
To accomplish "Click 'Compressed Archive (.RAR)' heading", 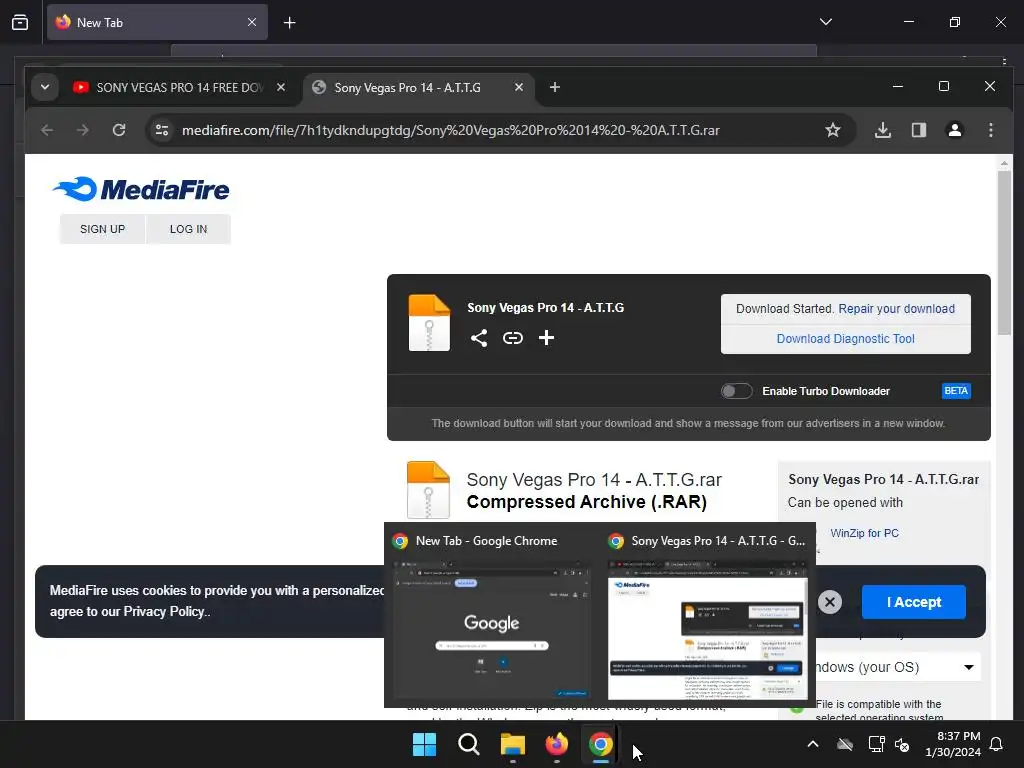I will [586, 502].
